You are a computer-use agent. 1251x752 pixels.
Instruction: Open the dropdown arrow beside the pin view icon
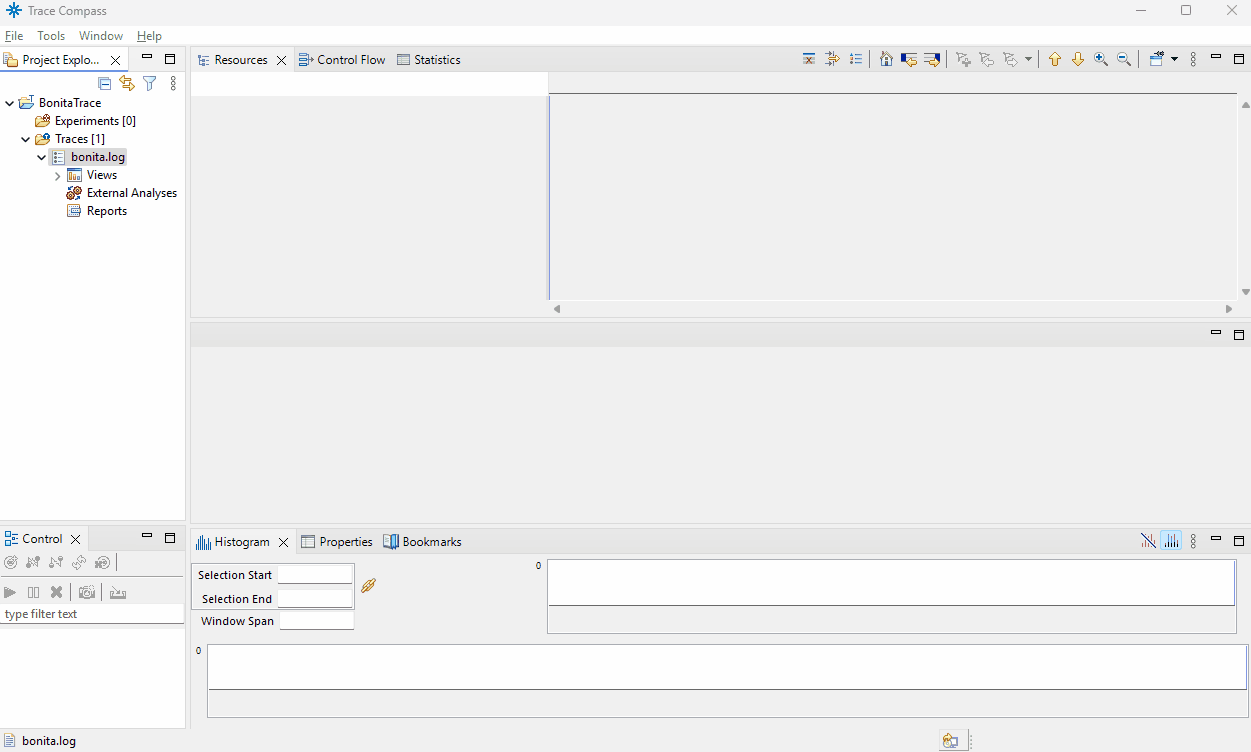(x=1174, y=60)
